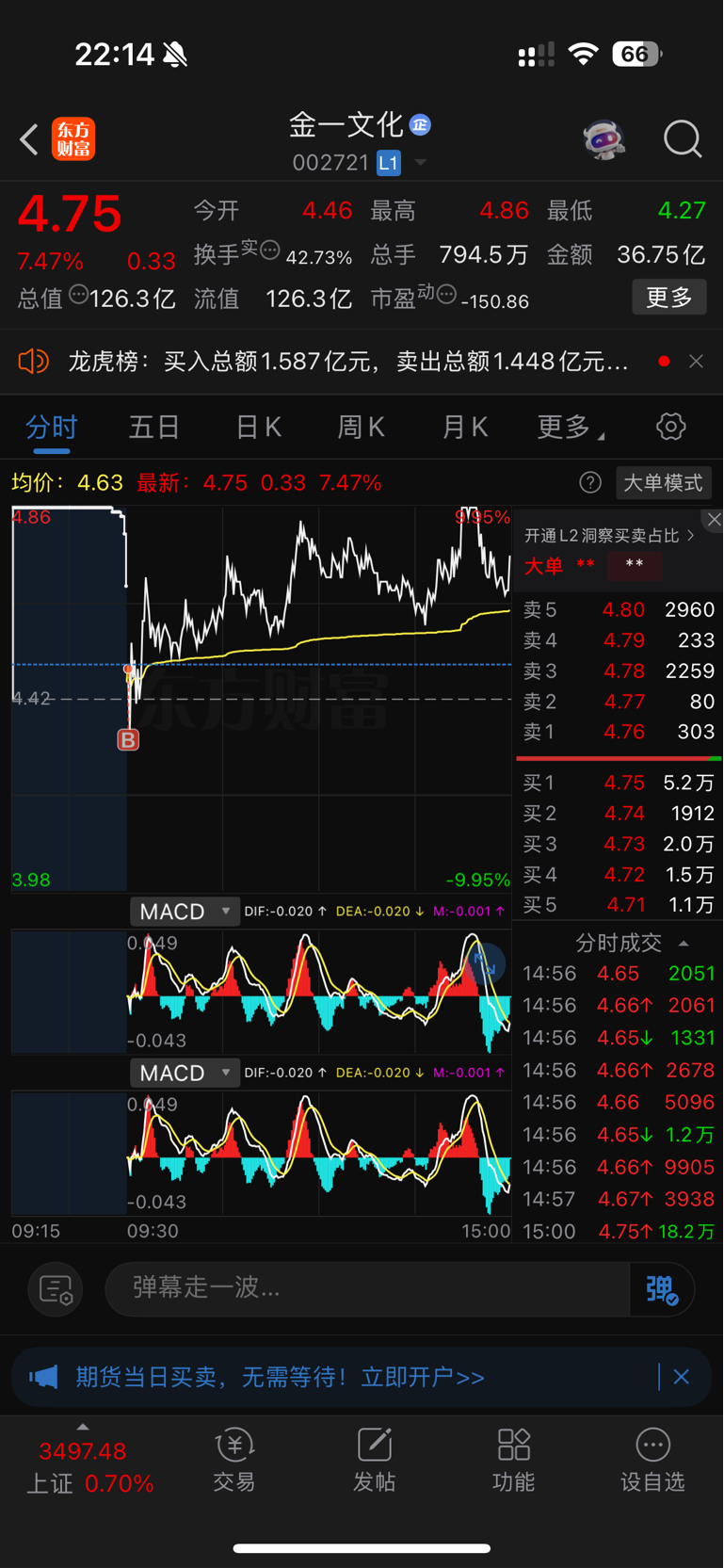The height and width of the screenshot is (1568, 724).
Task: Open the robot assistant avatar
Action: 603,139
